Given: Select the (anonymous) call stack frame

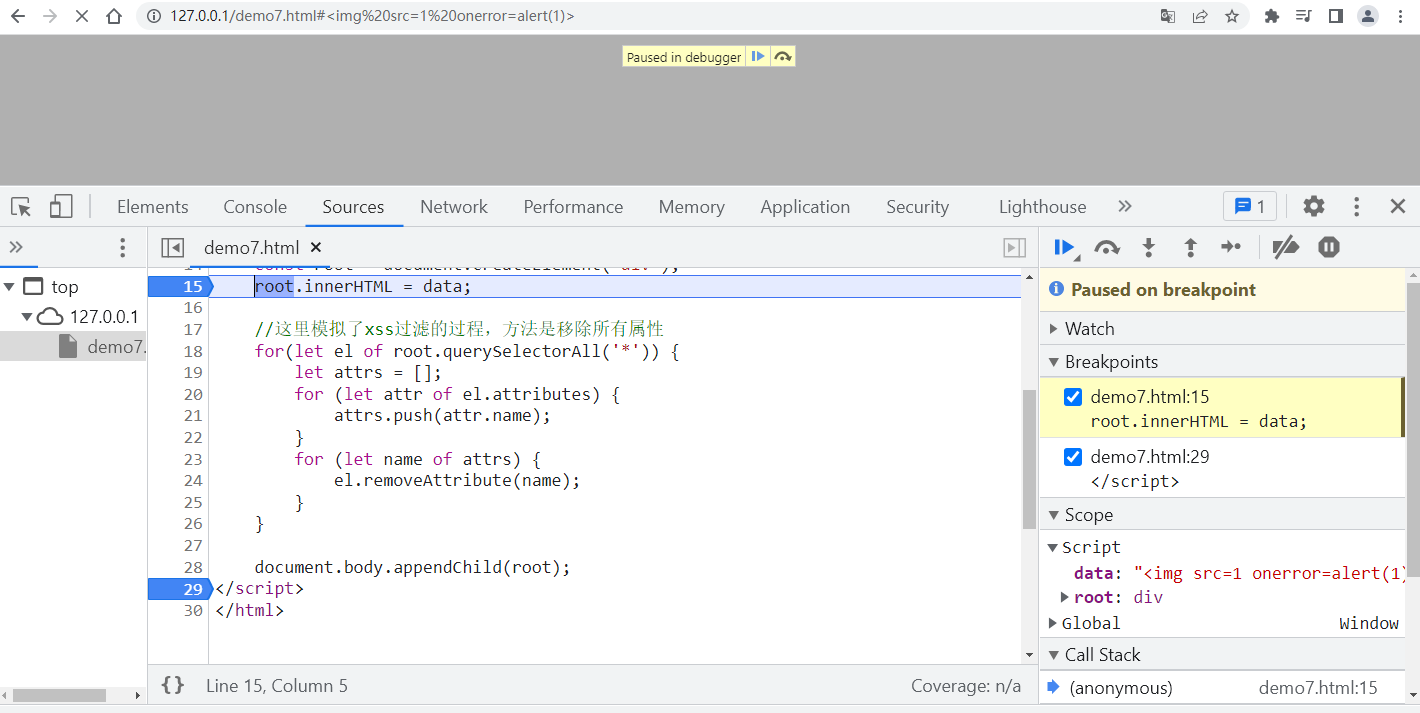Looking at the screenshot, I should [1223, 688].
